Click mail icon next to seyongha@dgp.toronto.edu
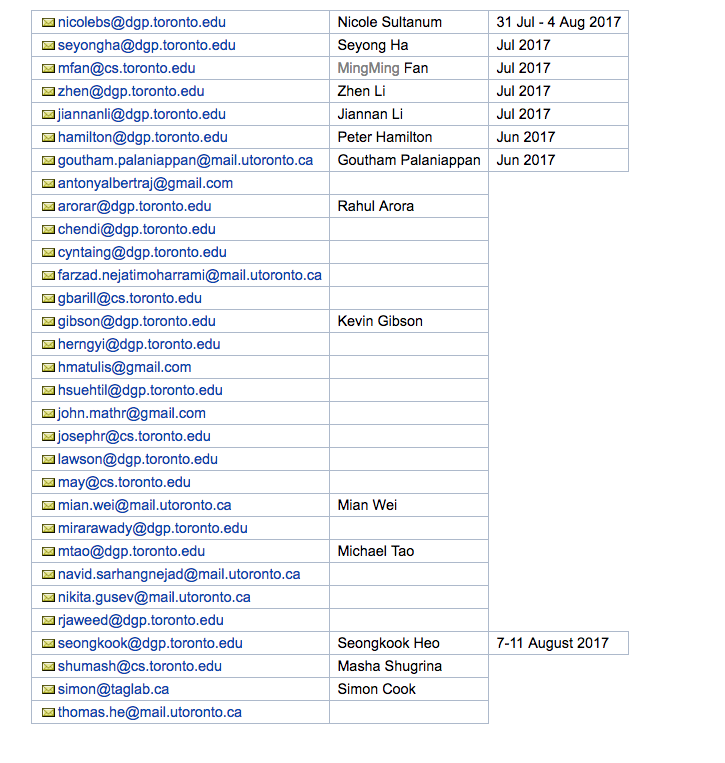The image size is (725, 763). coord(48,45)
